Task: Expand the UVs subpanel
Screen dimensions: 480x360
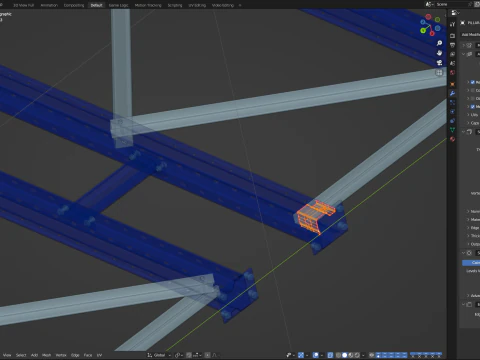Action: (x=468, y=115)
